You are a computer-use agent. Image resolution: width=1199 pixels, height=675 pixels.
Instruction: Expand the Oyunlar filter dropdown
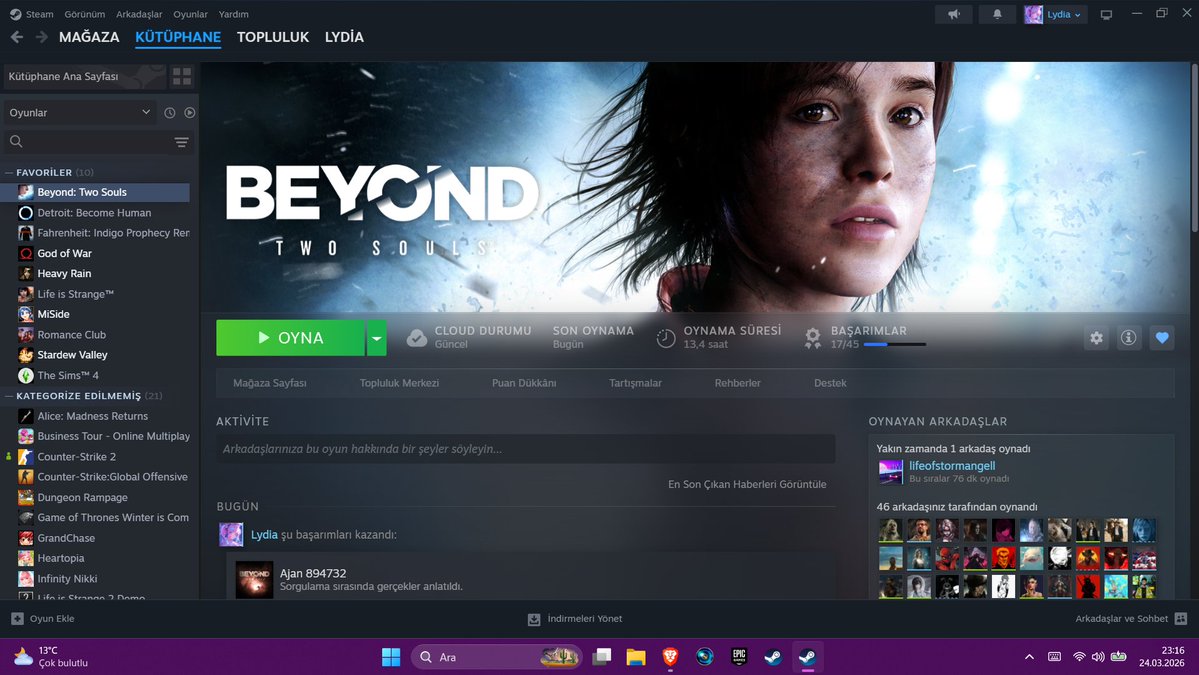(80, 112)
